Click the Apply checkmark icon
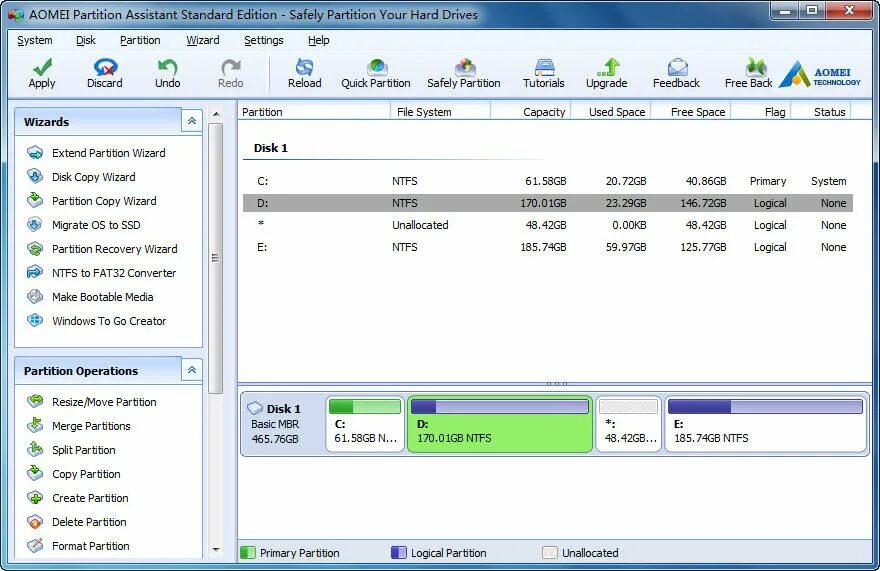 (x=42, y=67)
